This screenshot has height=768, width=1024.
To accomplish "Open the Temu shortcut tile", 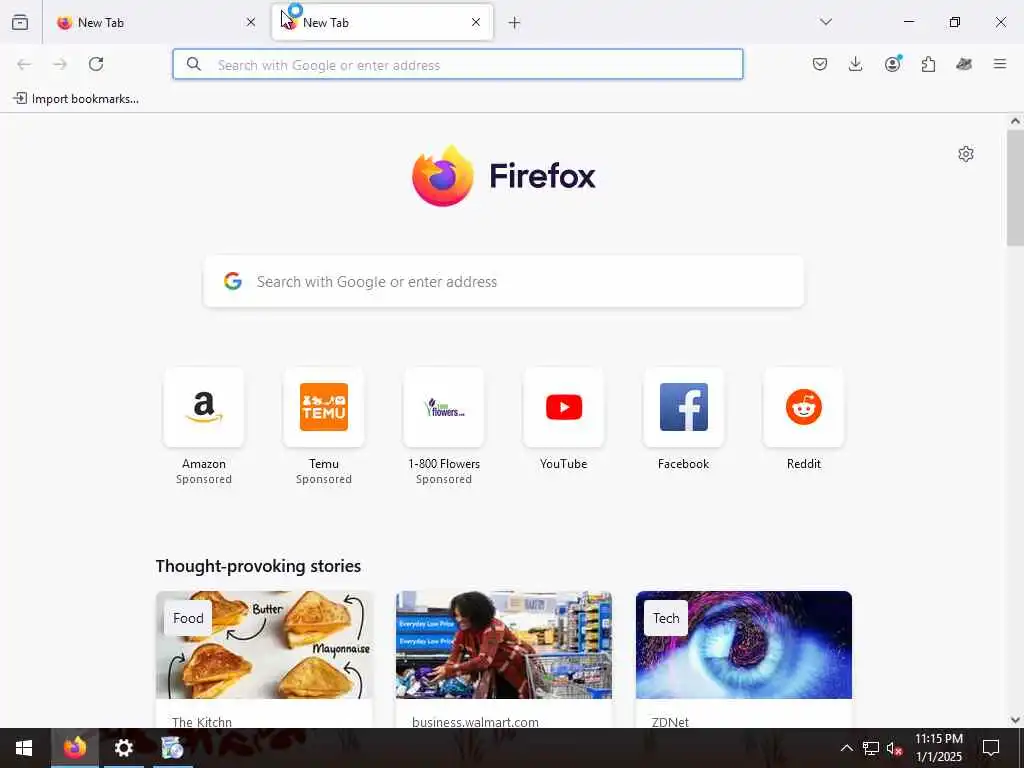I will (x=324, y=408).
